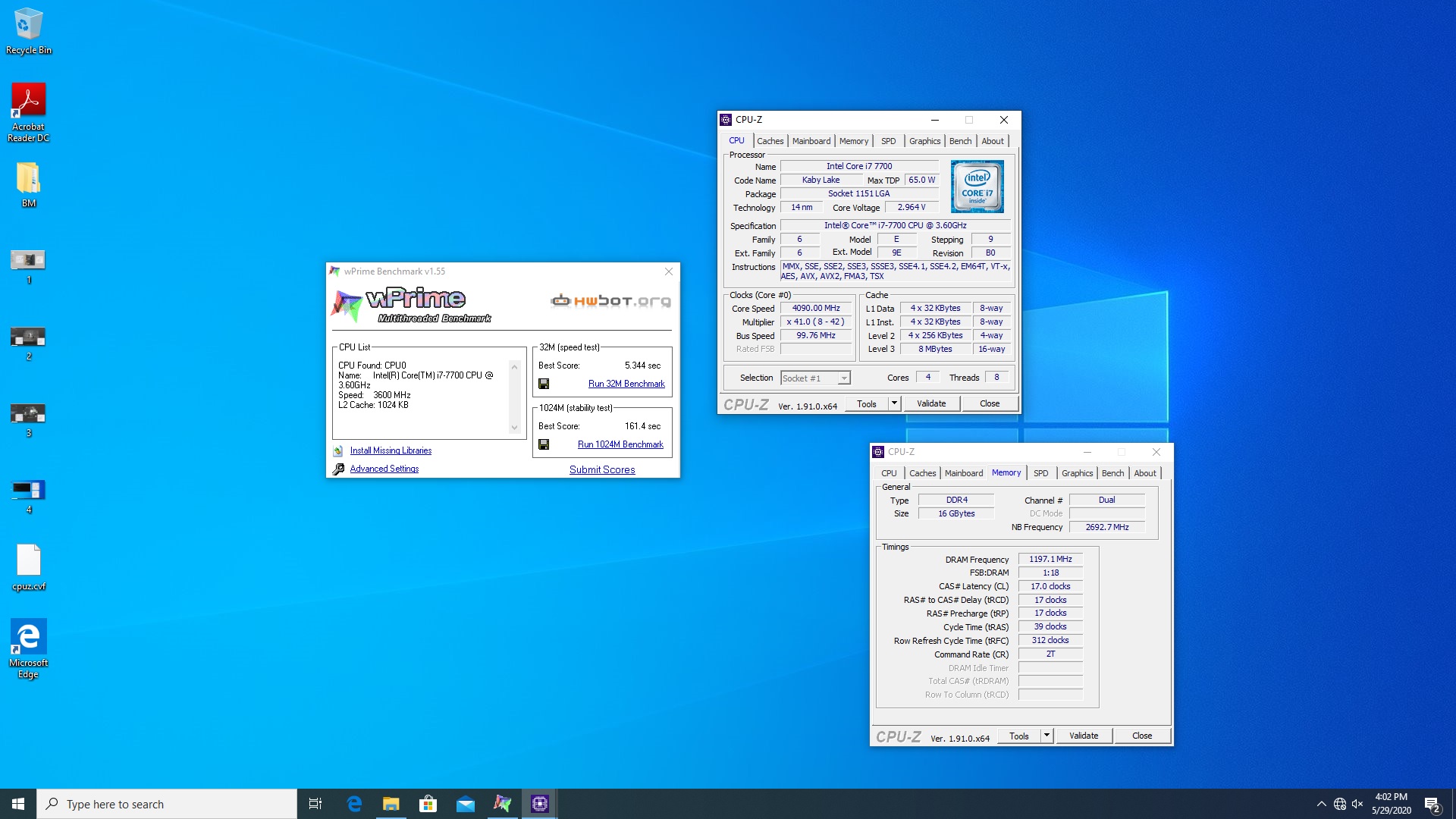
Task: Switch to Bench tab in upper CPU-Z
Action: coord(960,141)
